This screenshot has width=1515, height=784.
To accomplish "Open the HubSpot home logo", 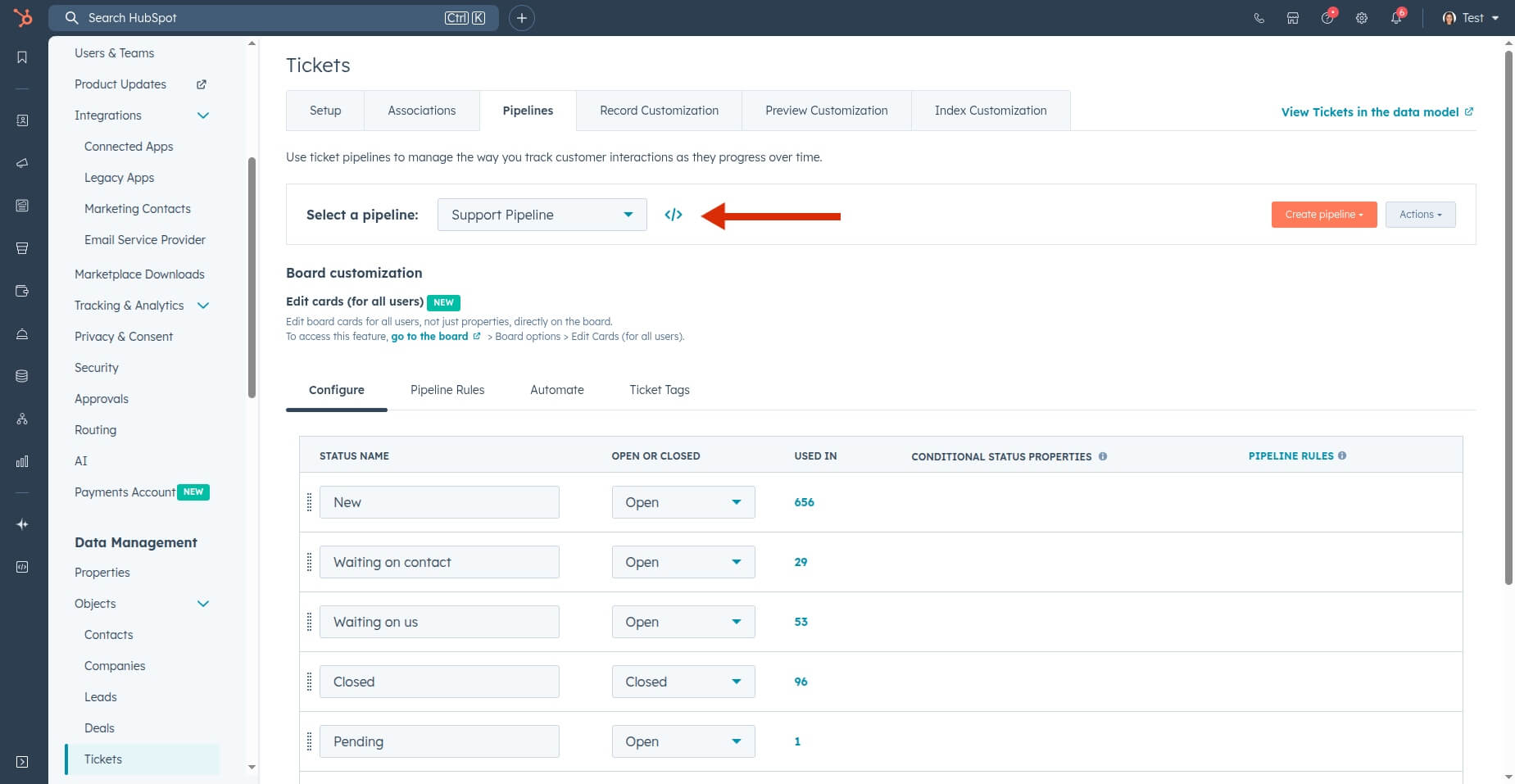I will pyautogui.click(x=23, y=17).
